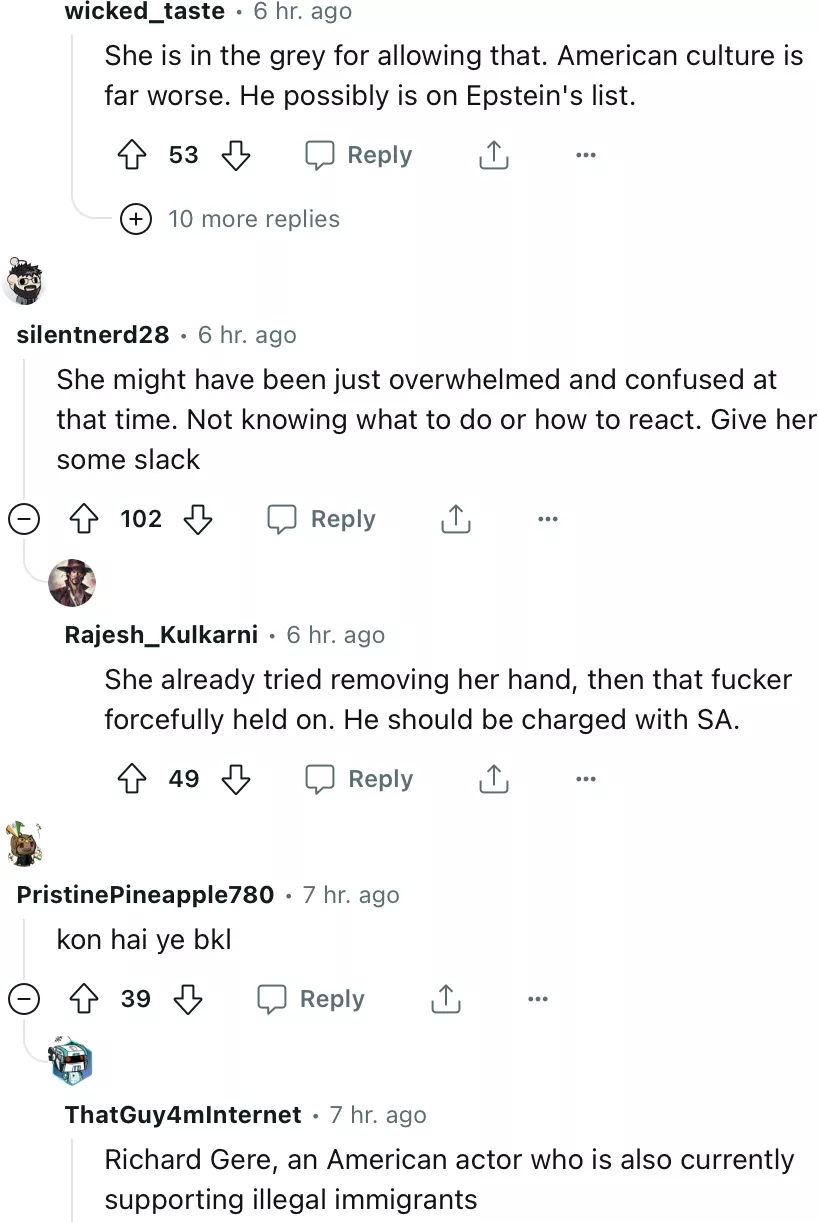Open more options on wicked_taste's comment
The width and height of the screenshot is (818, 1222).
point(586,156)
